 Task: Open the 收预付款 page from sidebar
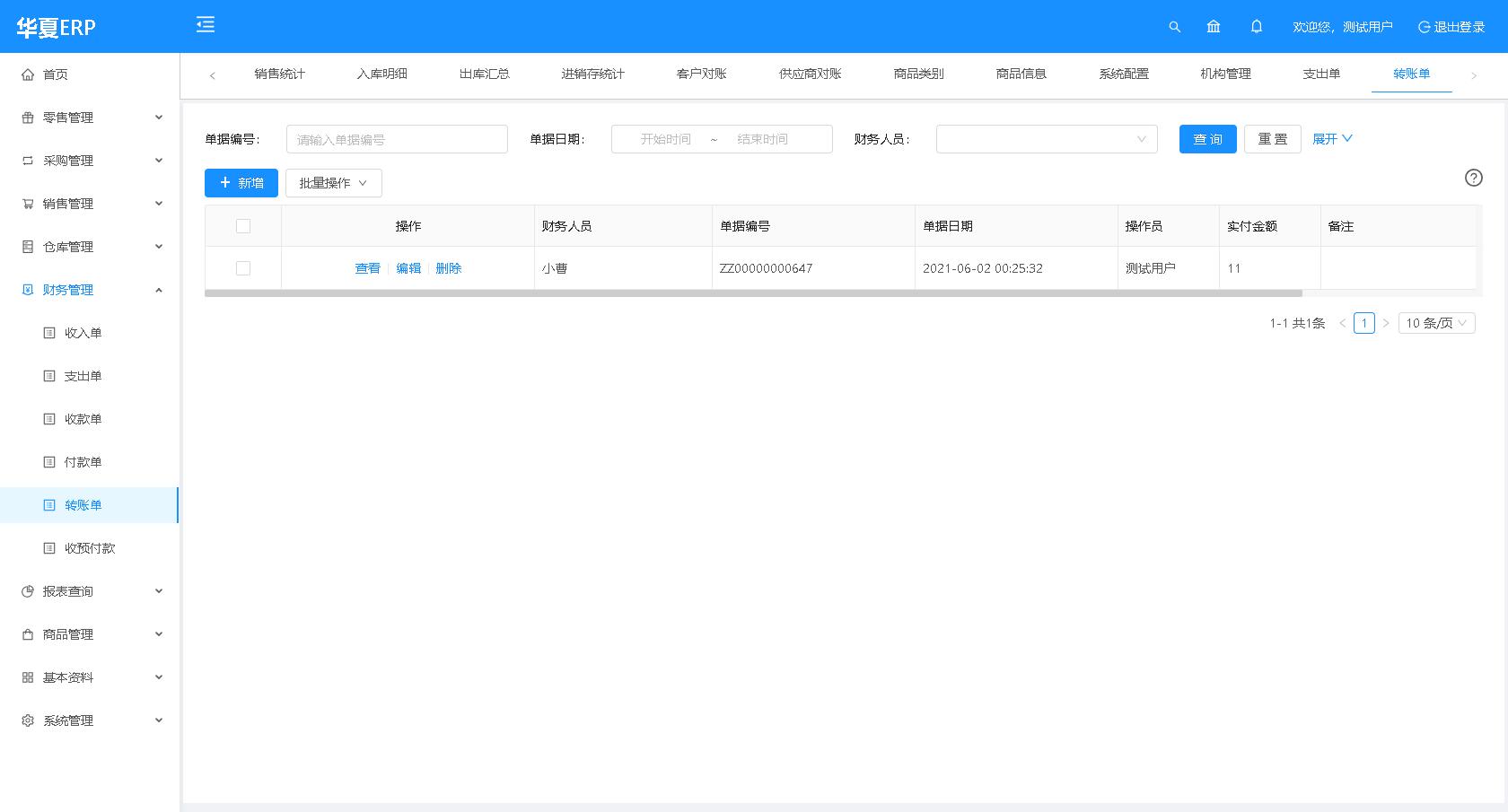(89, 547)
